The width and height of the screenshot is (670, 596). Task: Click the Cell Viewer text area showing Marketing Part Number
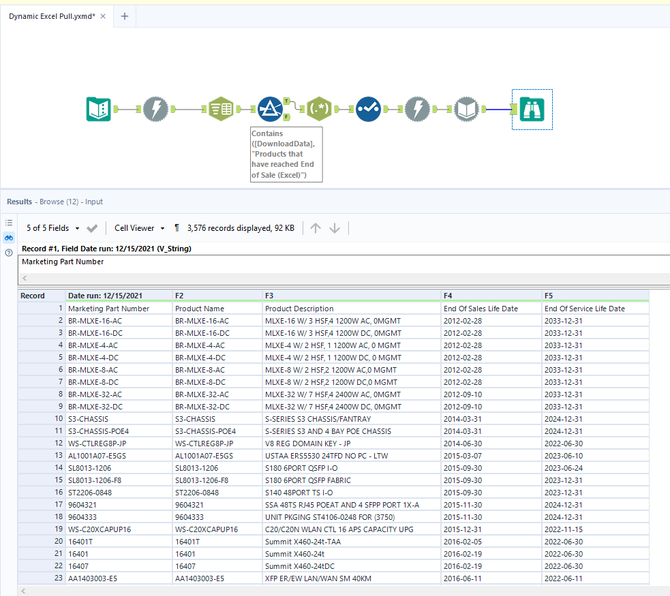(x=344, y=262)
